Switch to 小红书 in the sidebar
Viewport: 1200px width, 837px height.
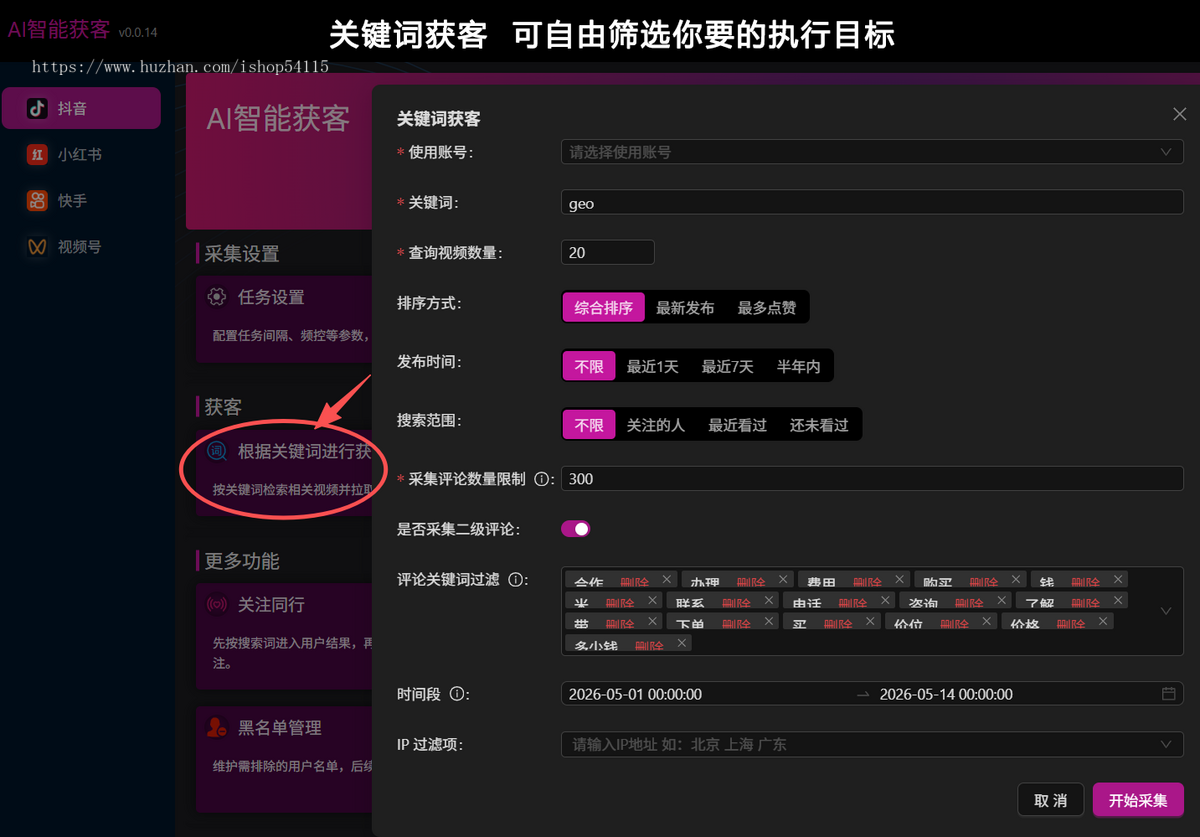pyautogui.click(x=80, y=154)
